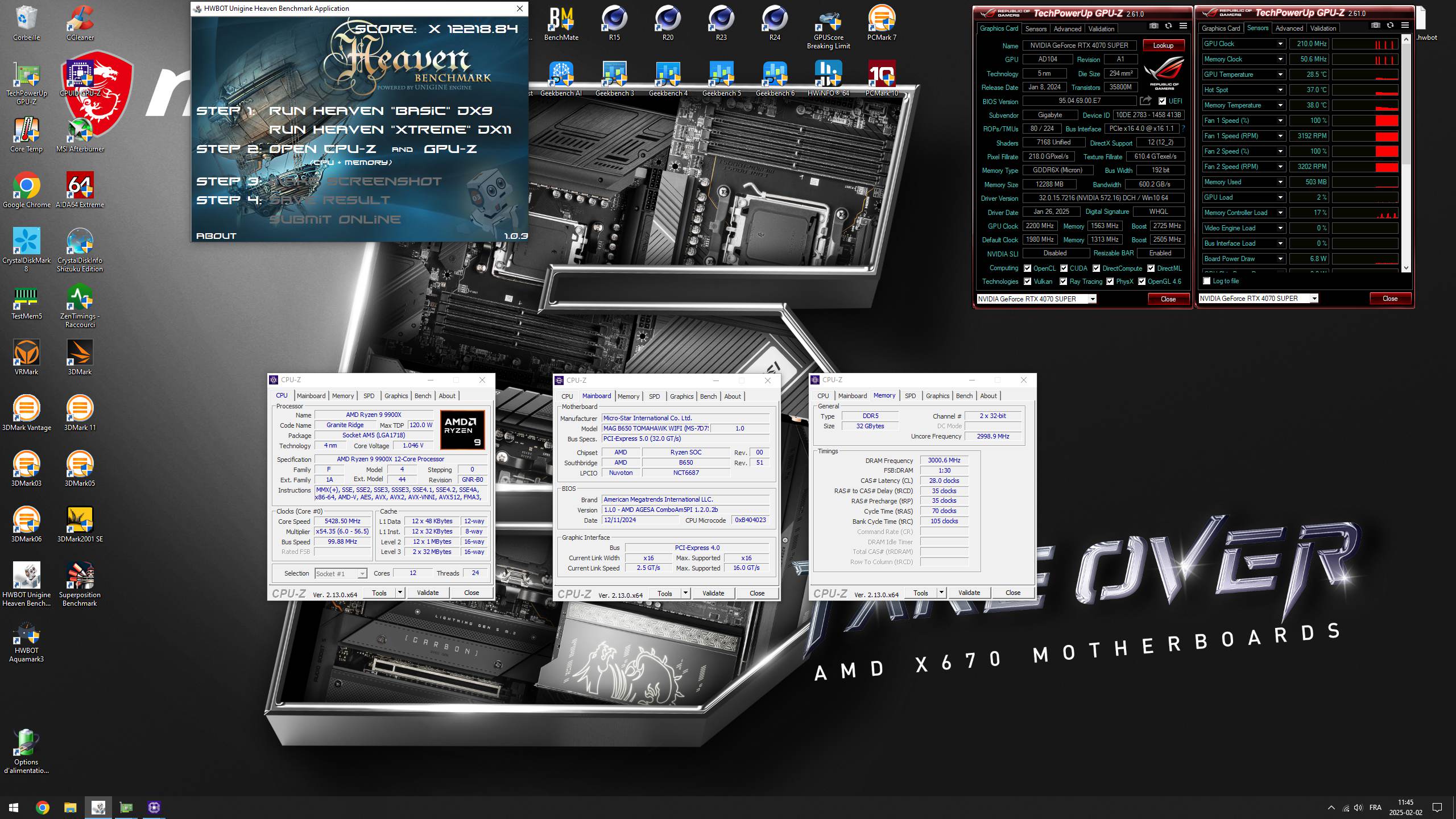
Task: Launch BenchMate desktop shortcut
Action: (561, 23)
